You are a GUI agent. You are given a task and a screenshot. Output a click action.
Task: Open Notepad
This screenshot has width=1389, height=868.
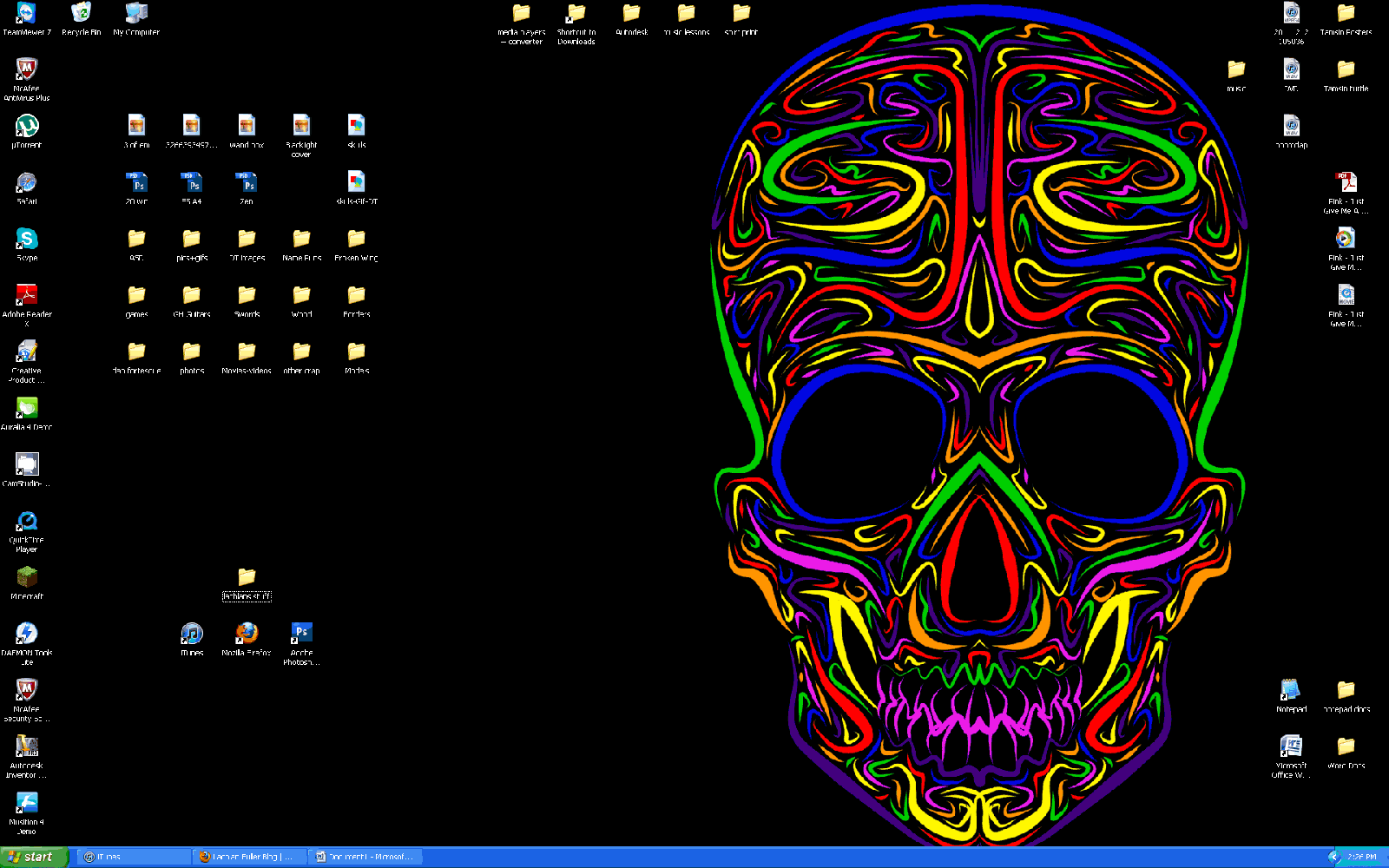point(1291,688)
